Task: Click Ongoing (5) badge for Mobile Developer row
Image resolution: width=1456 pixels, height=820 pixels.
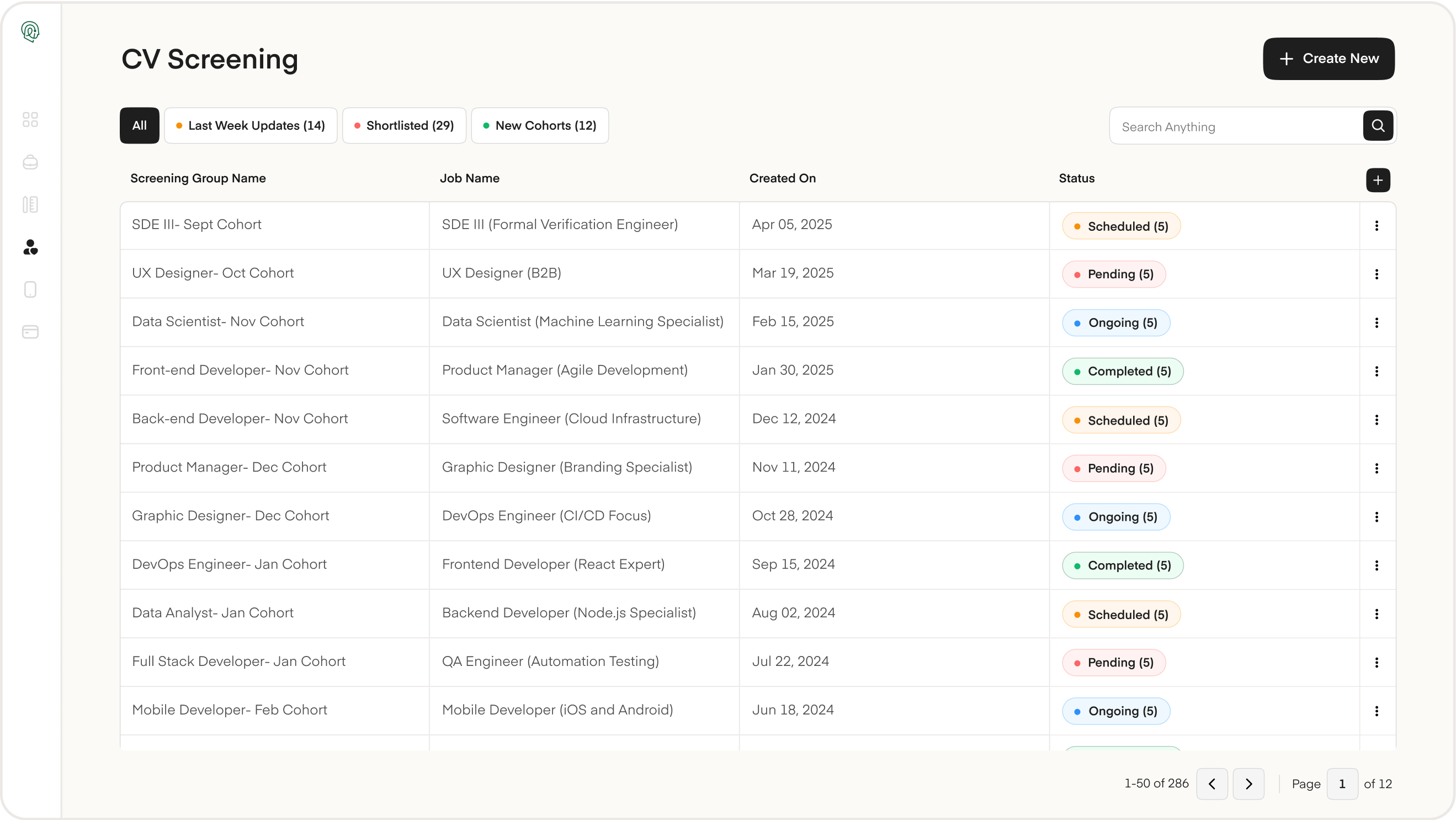Action: coord(1117,711)
